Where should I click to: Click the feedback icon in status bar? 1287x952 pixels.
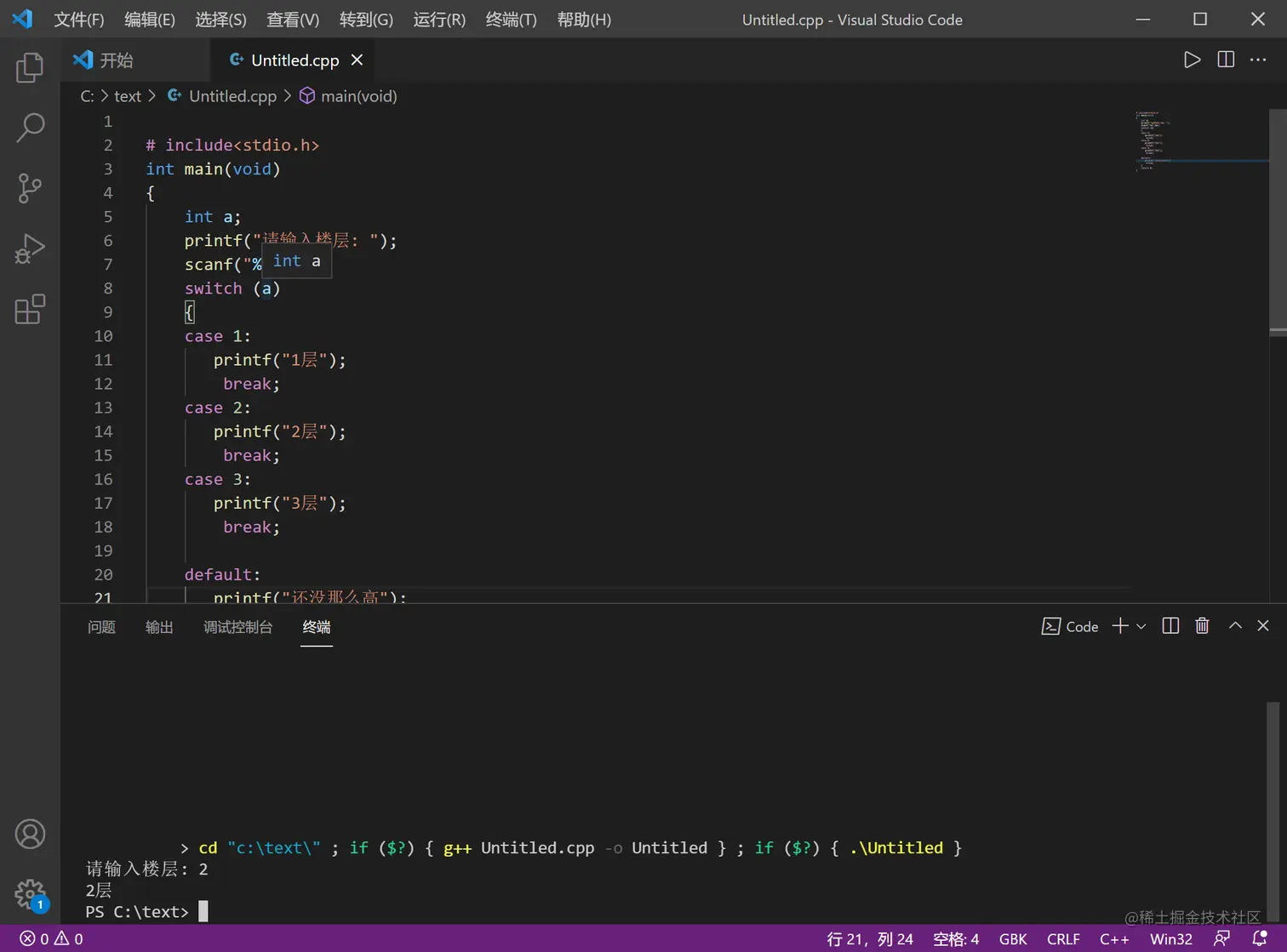tap(1221, 938)
